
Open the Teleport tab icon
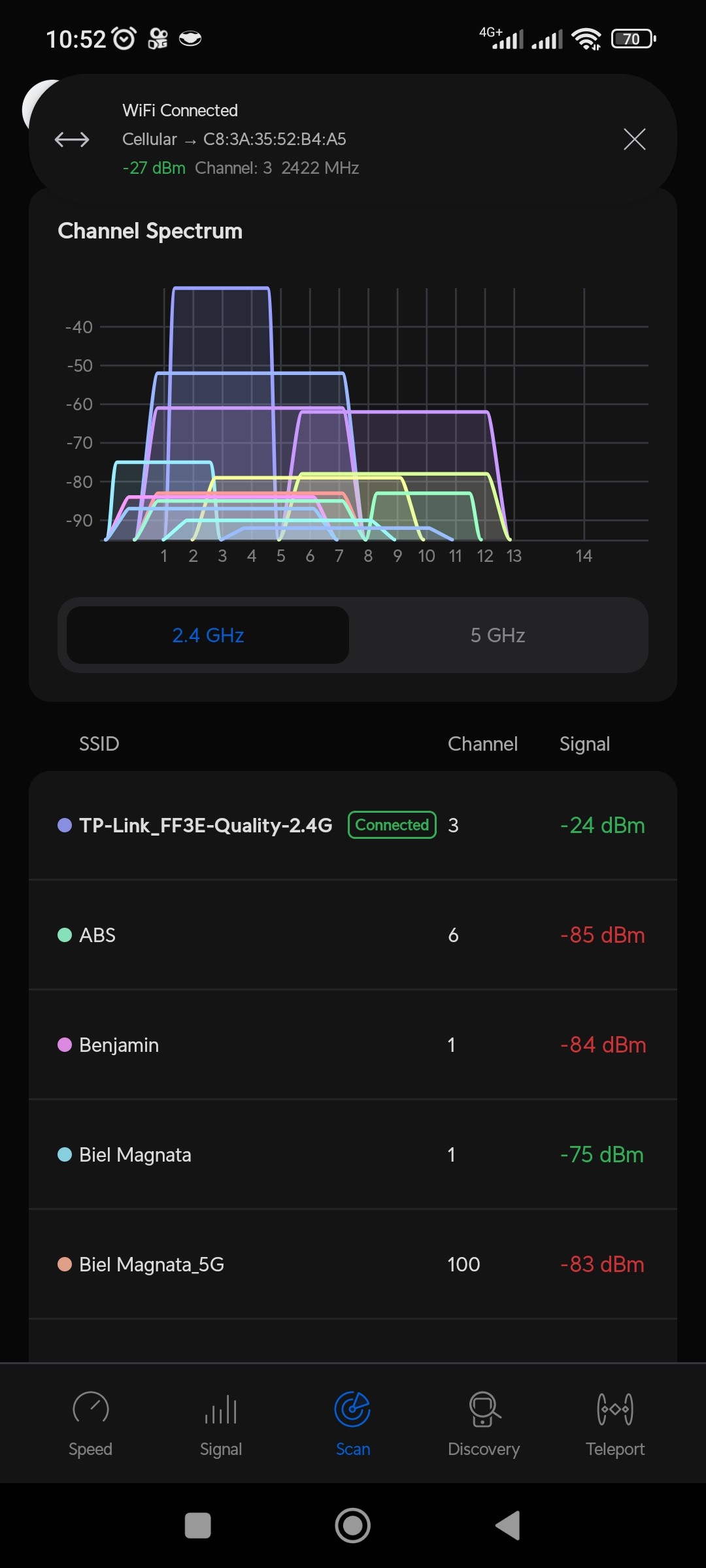[614, 1408]
